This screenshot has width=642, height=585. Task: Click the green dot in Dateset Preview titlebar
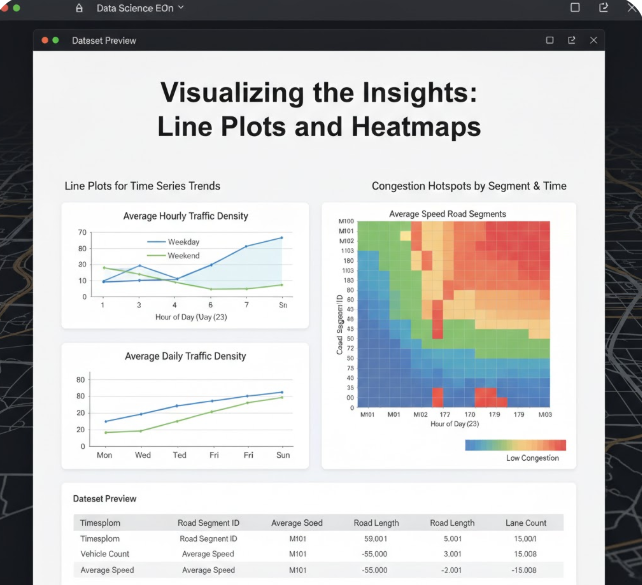56,40
